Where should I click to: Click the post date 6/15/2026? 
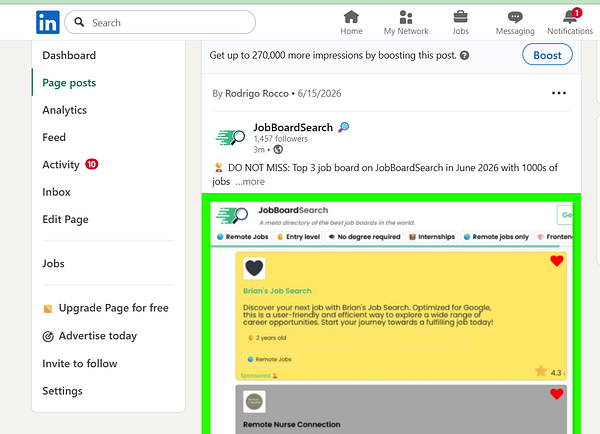coord(319,93)
